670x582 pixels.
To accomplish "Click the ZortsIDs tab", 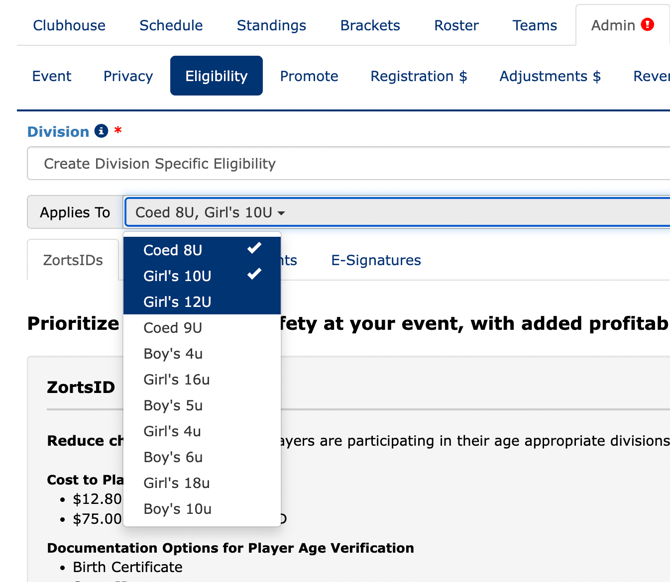I will (73, 260).
